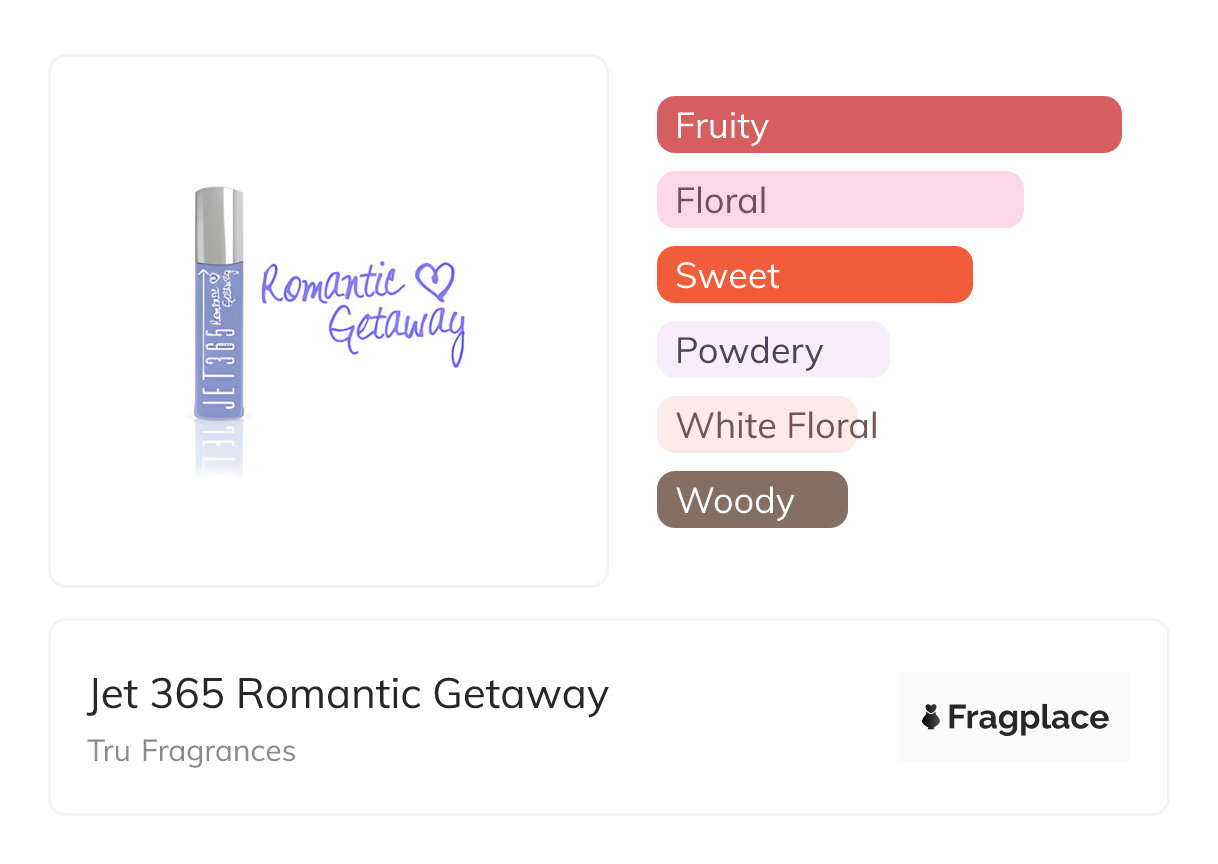The image size is (1218, 864).
Task: Select the Floral accord bar
Action: click(840, 200)
